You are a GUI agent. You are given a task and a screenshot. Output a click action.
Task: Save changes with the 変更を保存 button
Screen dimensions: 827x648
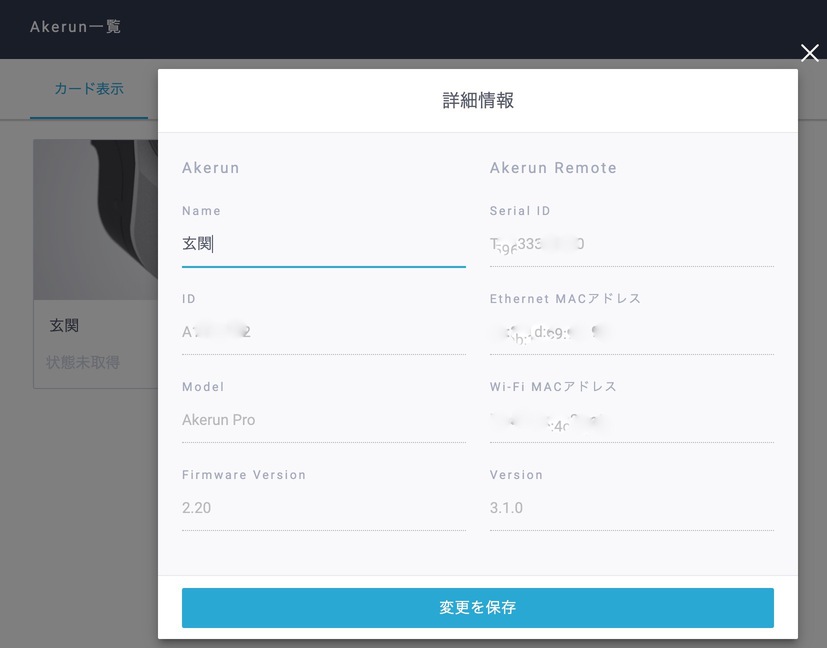pos(477,607)
